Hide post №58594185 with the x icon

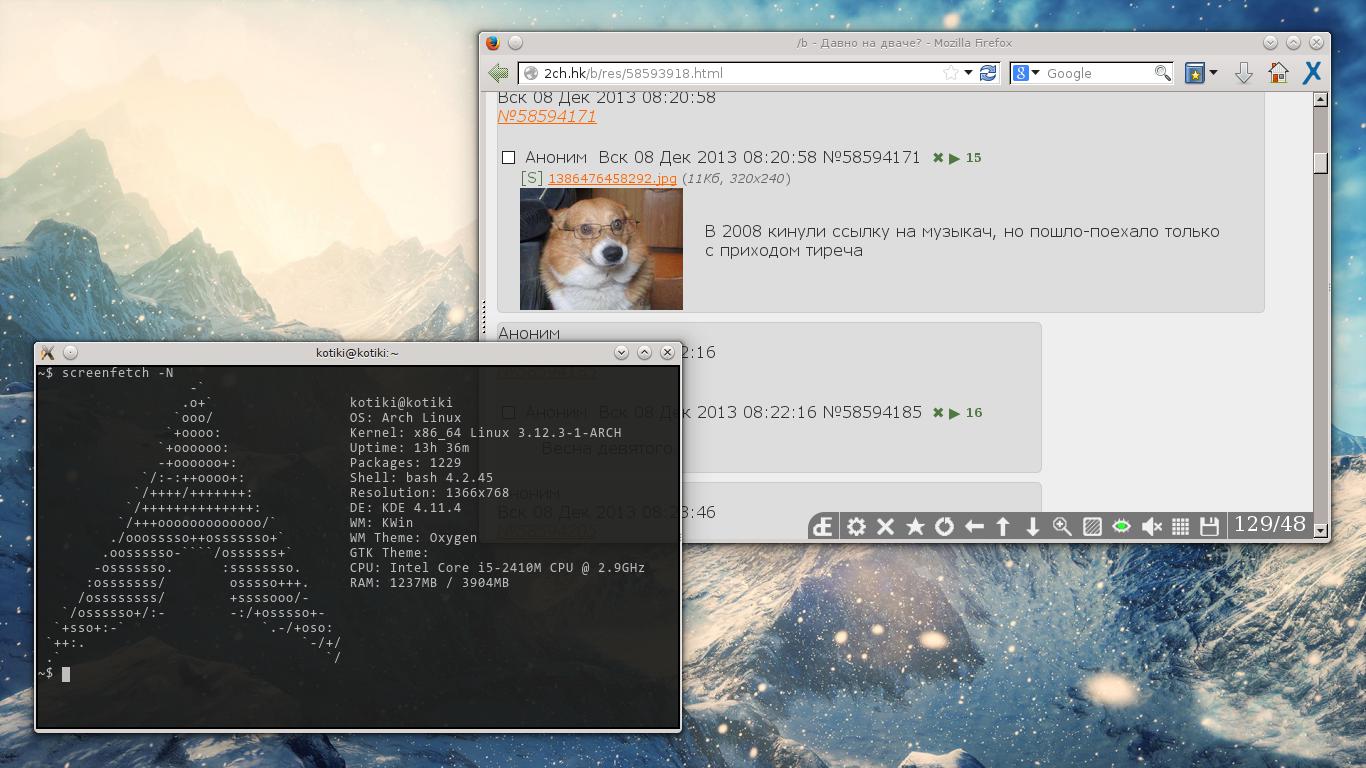click(x=938, y=413)
